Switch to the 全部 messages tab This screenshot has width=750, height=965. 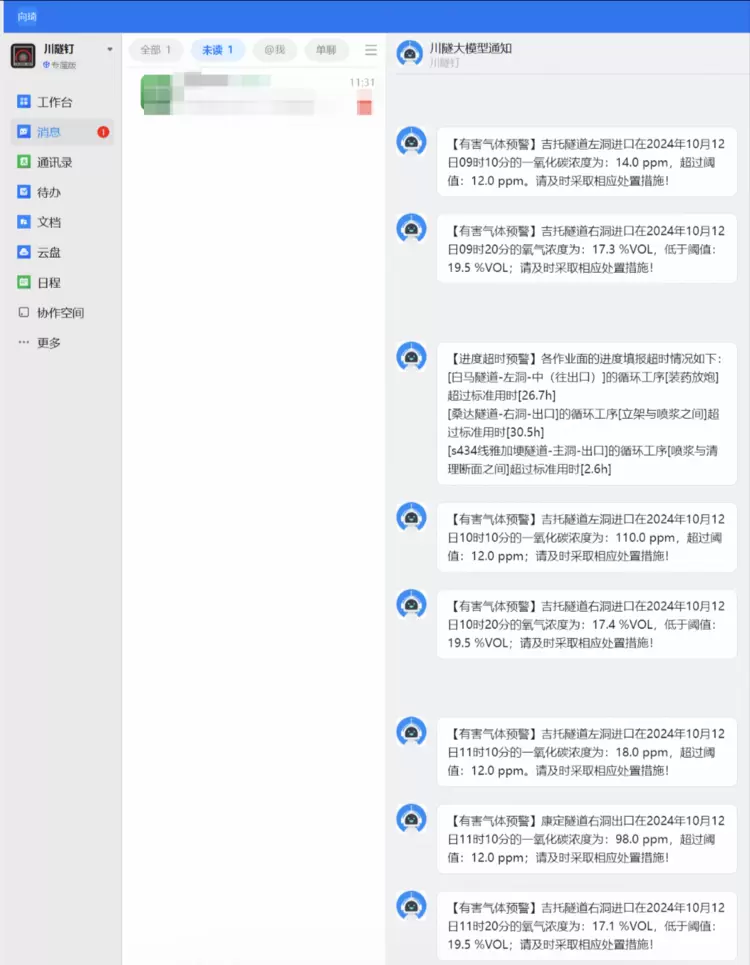155,50
